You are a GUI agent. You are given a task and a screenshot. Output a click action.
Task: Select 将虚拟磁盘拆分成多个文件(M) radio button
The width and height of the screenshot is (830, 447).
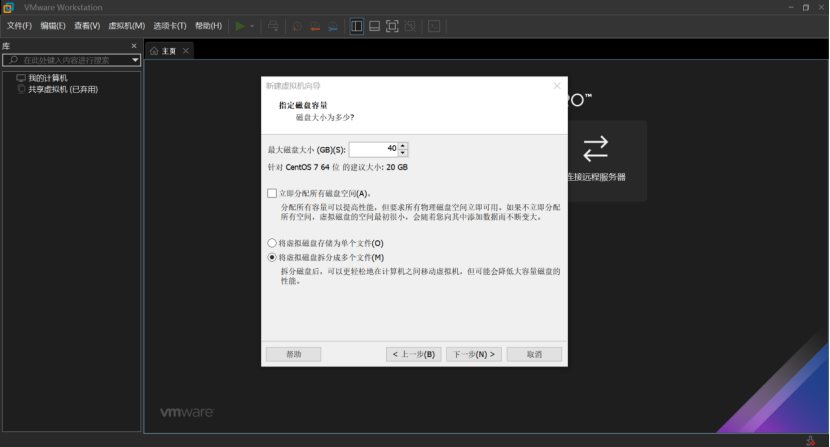click(x=272, y=257)
